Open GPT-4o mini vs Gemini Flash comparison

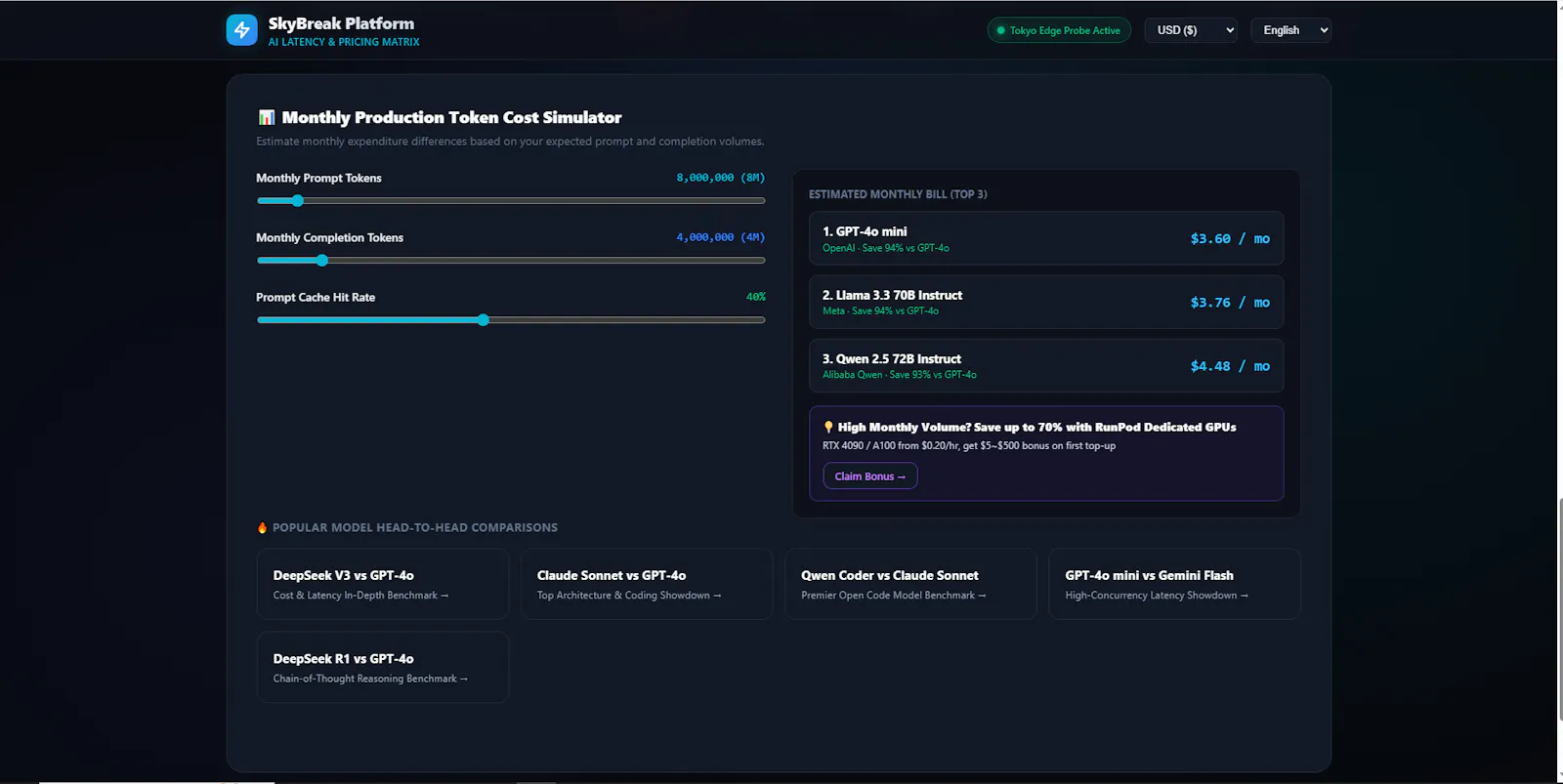coord(1174,584)
